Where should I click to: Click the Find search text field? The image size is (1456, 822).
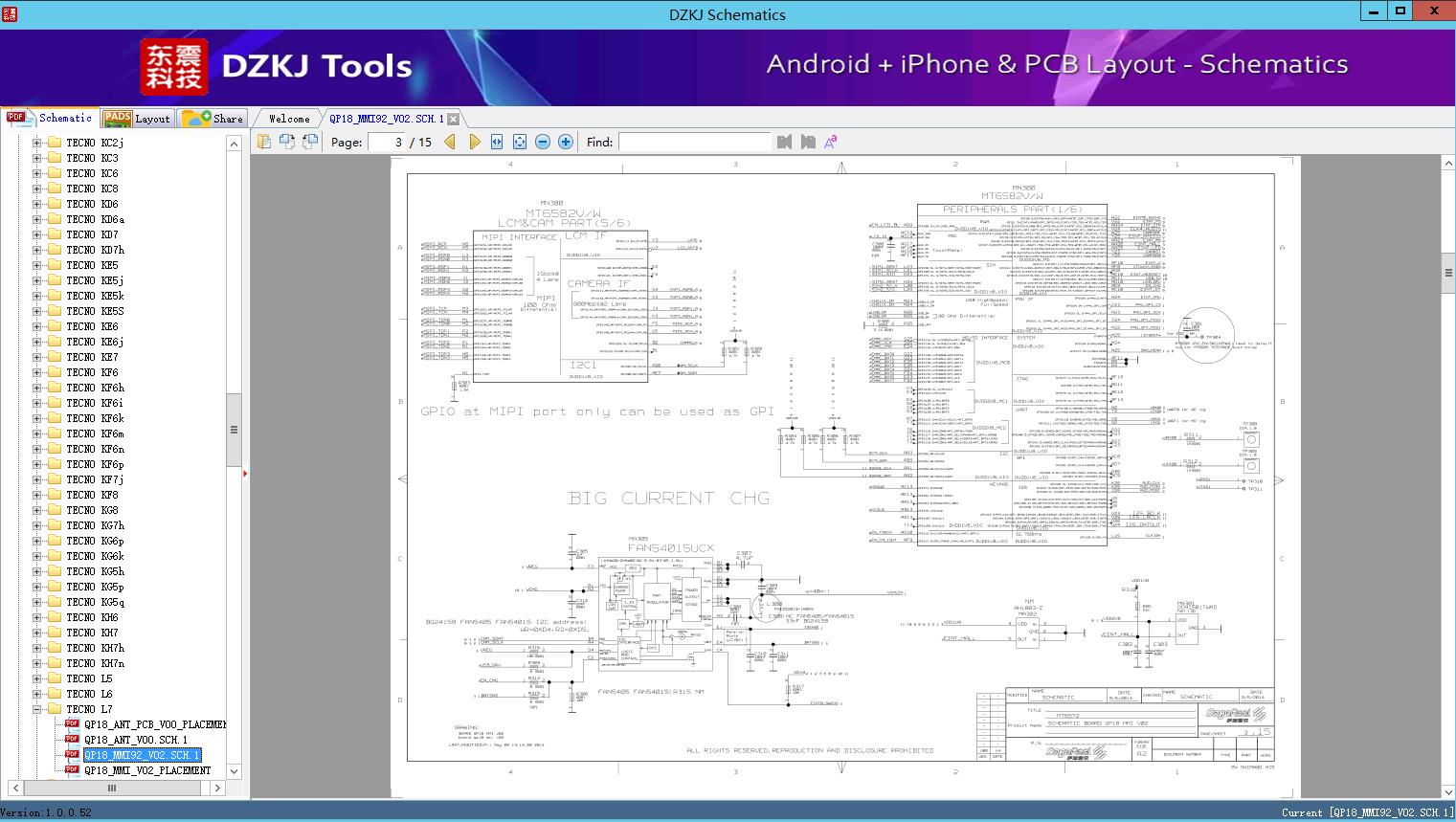(694, 142)
